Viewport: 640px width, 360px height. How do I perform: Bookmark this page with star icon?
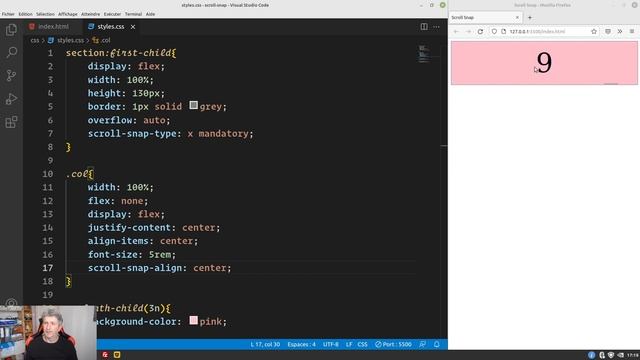tap(594, 31)
